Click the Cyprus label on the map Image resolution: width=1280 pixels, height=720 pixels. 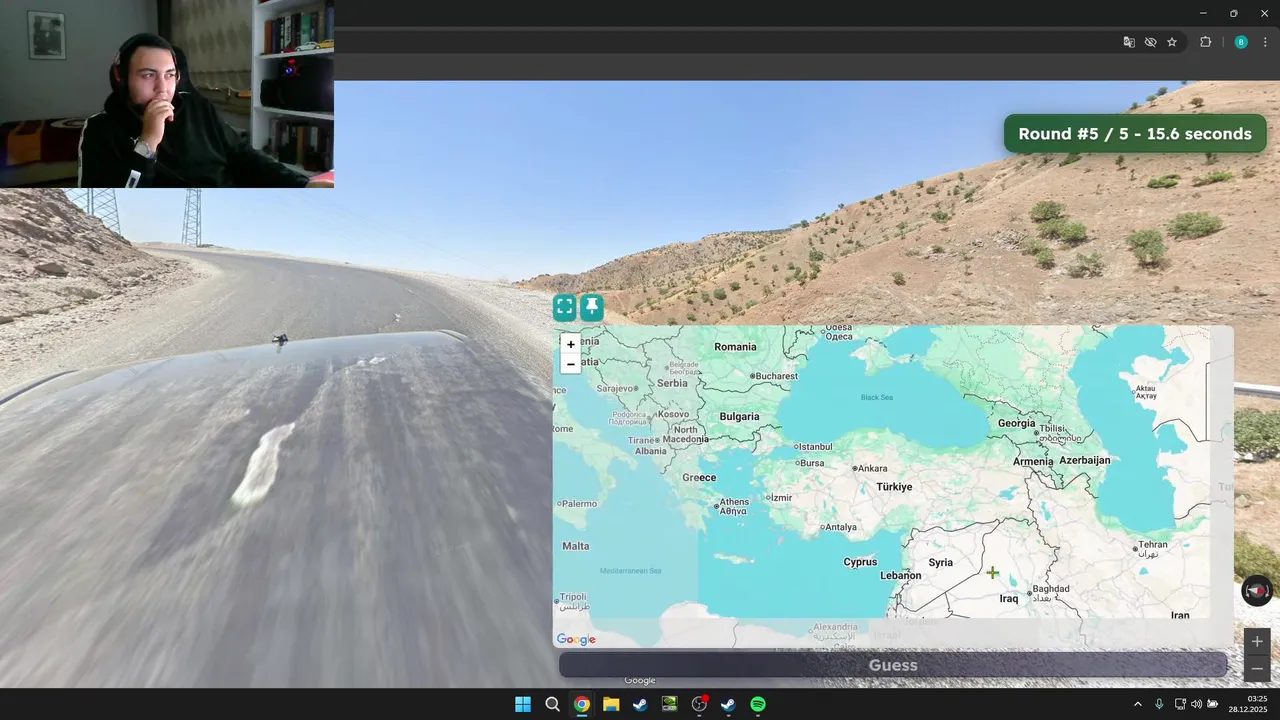860,562
